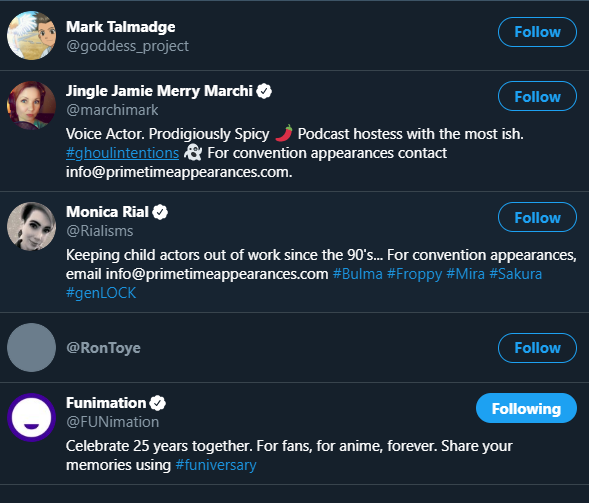
Task: Click verified badge beside Monica Rial
Action: tap(160, 212)
